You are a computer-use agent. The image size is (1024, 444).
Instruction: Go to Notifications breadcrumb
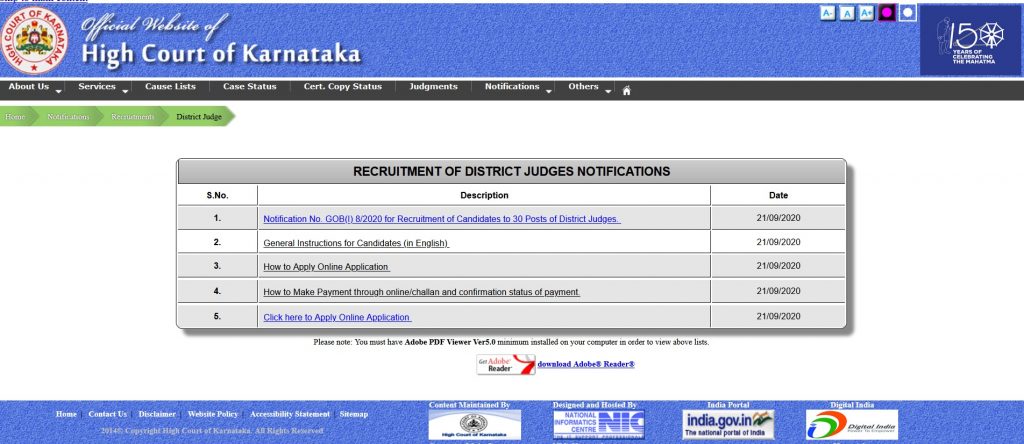(x=69, y=117)
